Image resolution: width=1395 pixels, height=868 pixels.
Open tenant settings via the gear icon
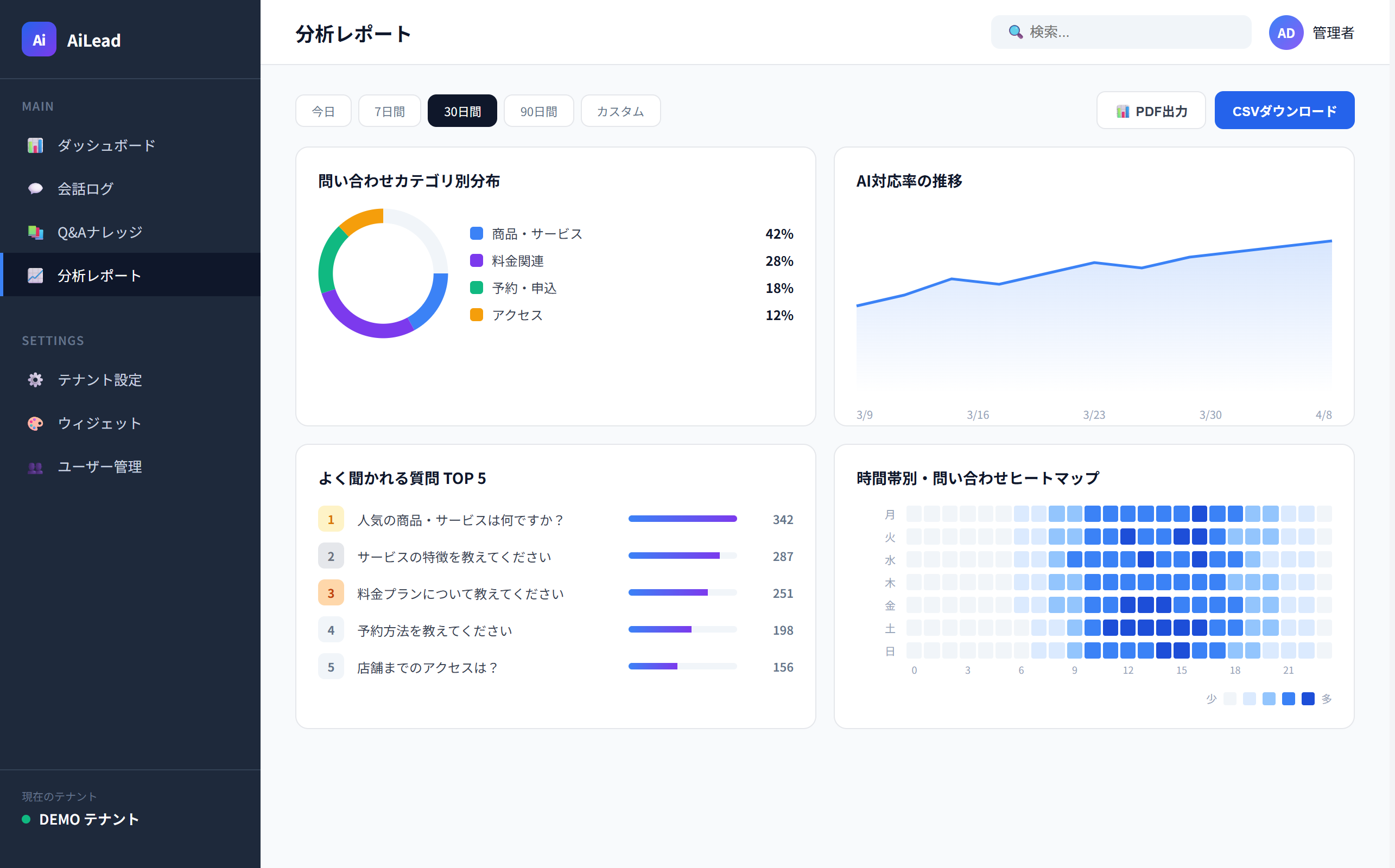(x=35, y=380)
